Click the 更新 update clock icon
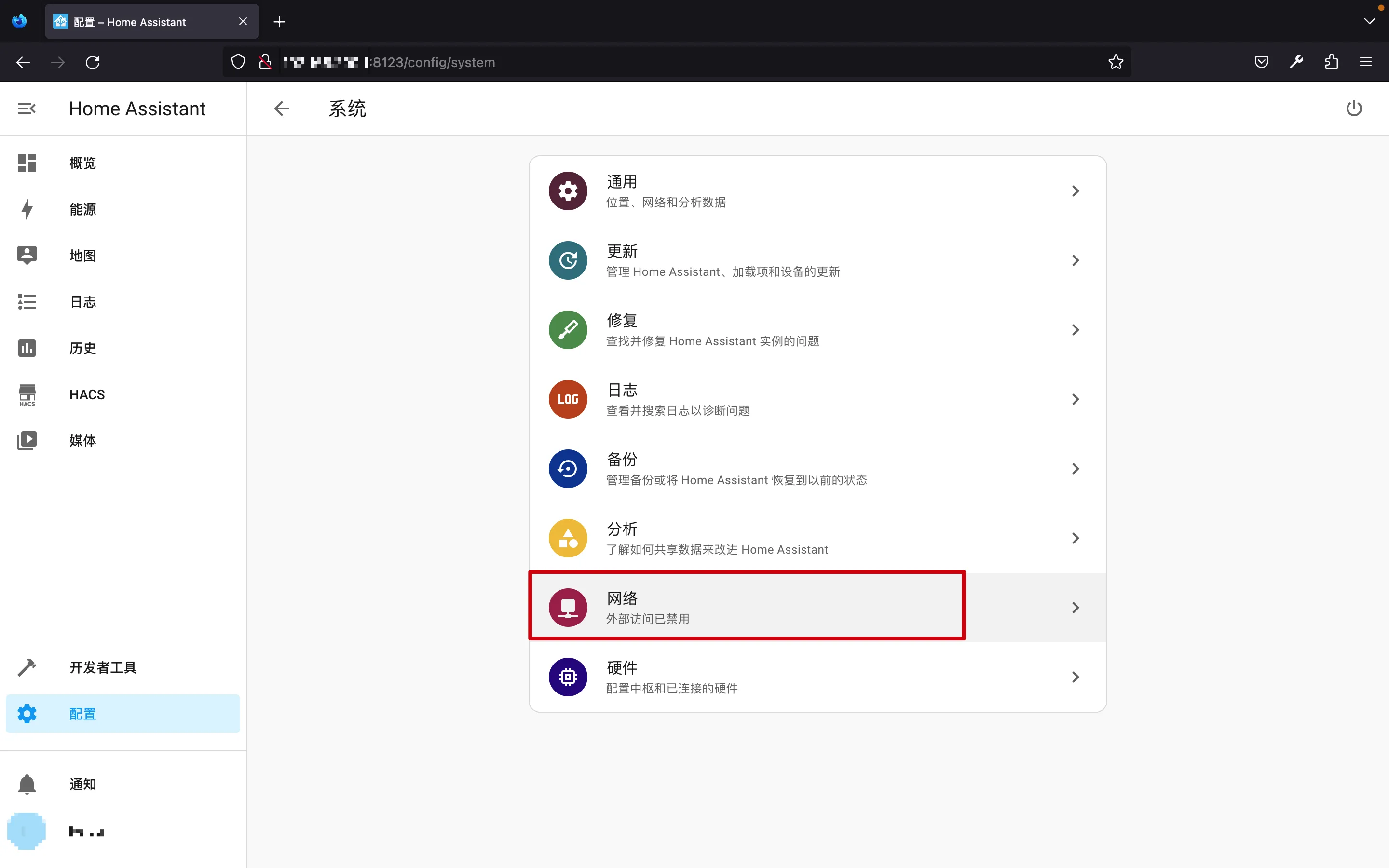The image size is (1389, 868). 568,260
